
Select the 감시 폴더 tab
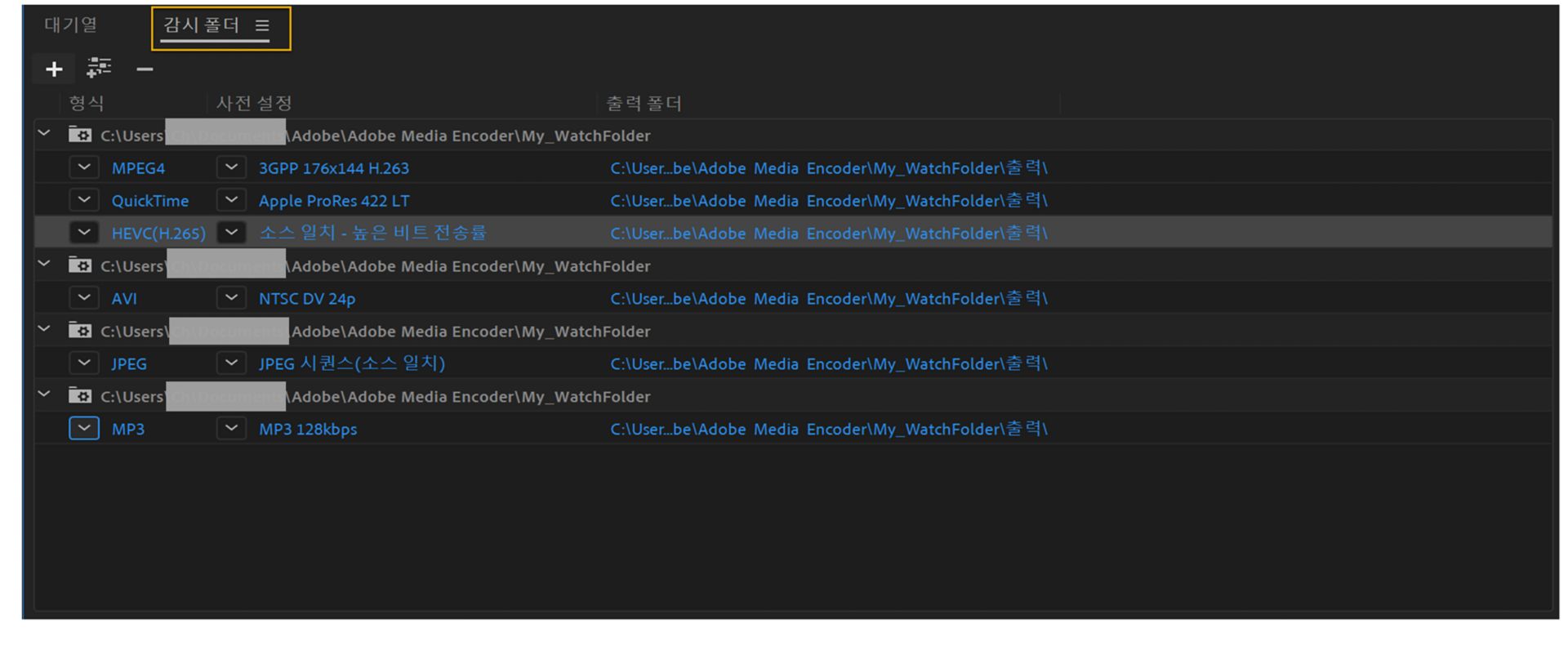point(201,25)
